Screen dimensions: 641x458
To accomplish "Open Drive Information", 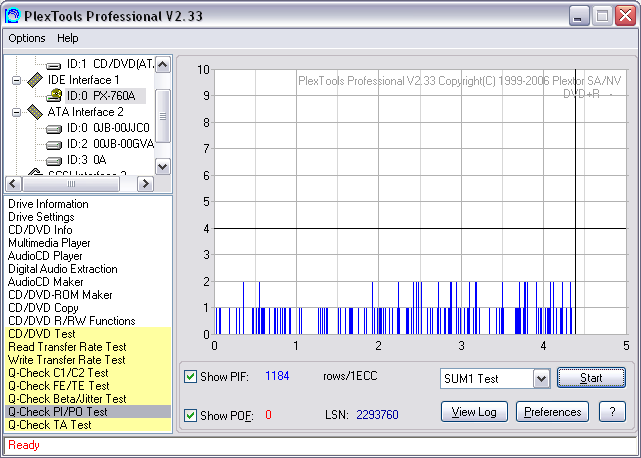I will pyautogui.click(x=48, y=204).
